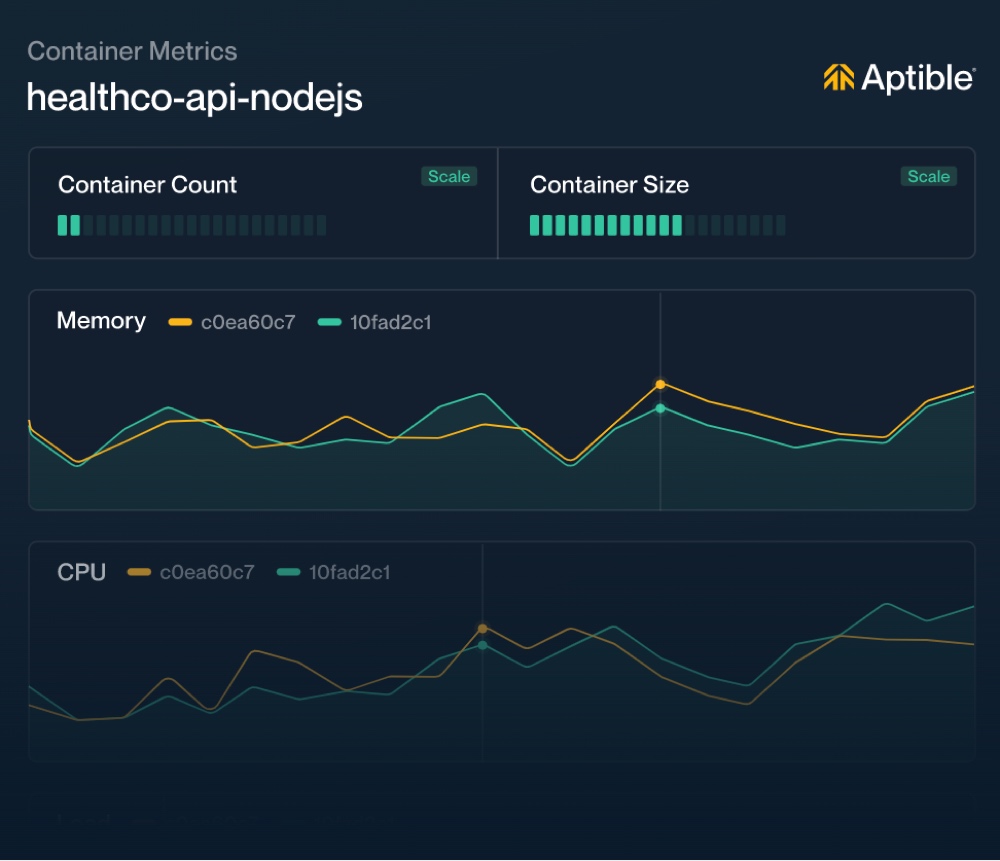
Task: Click the Memory chart title
Action: (x=101, y=321)
